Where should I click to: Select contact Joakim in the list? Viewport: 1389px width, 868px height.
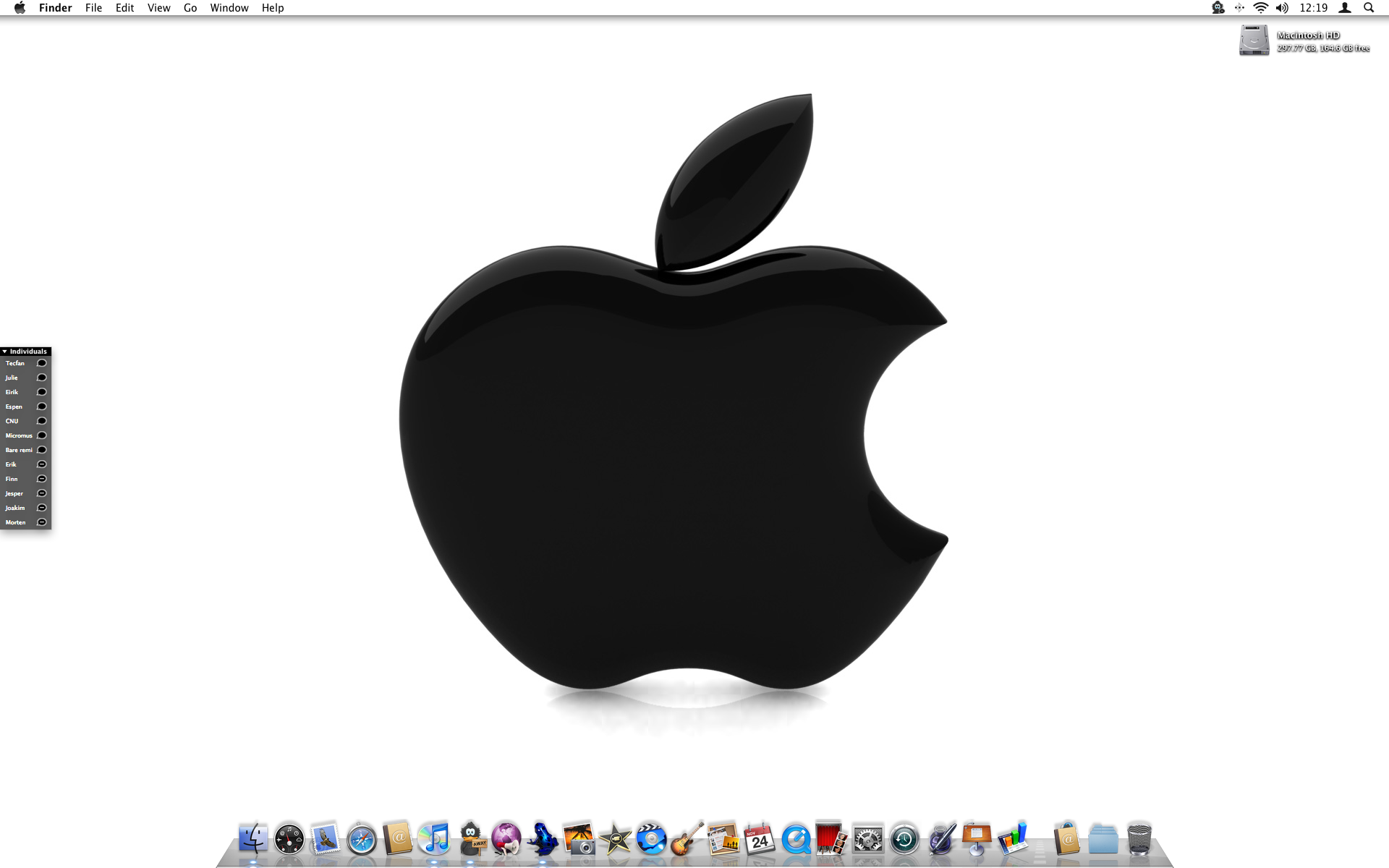25,508
